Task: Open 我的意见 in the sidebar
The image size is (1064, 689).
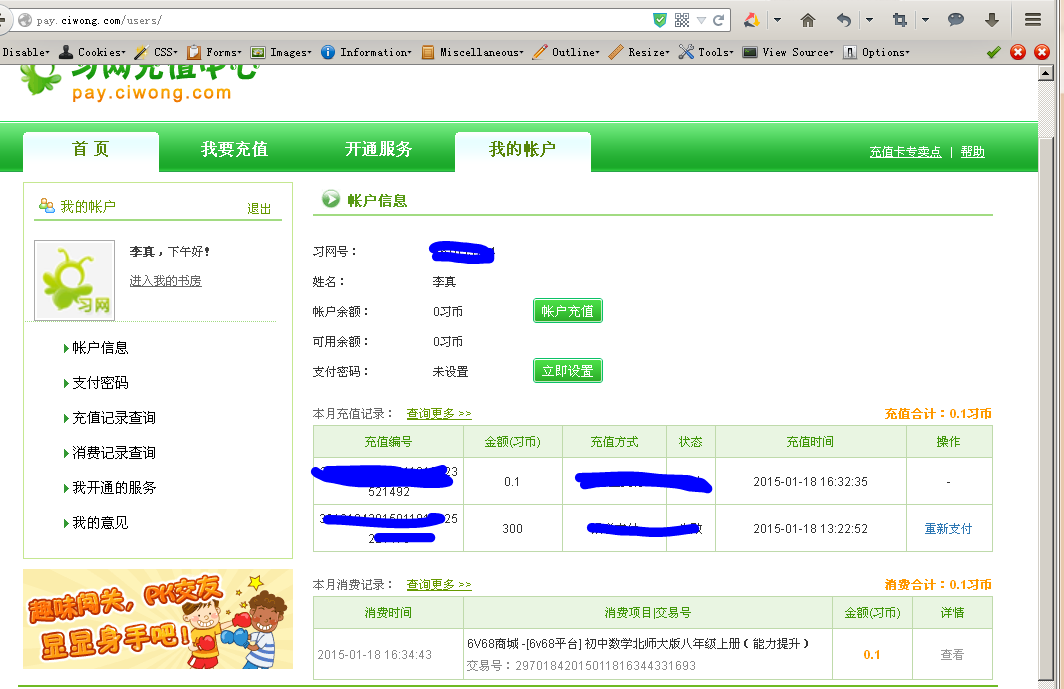Action: click(100, 523)
